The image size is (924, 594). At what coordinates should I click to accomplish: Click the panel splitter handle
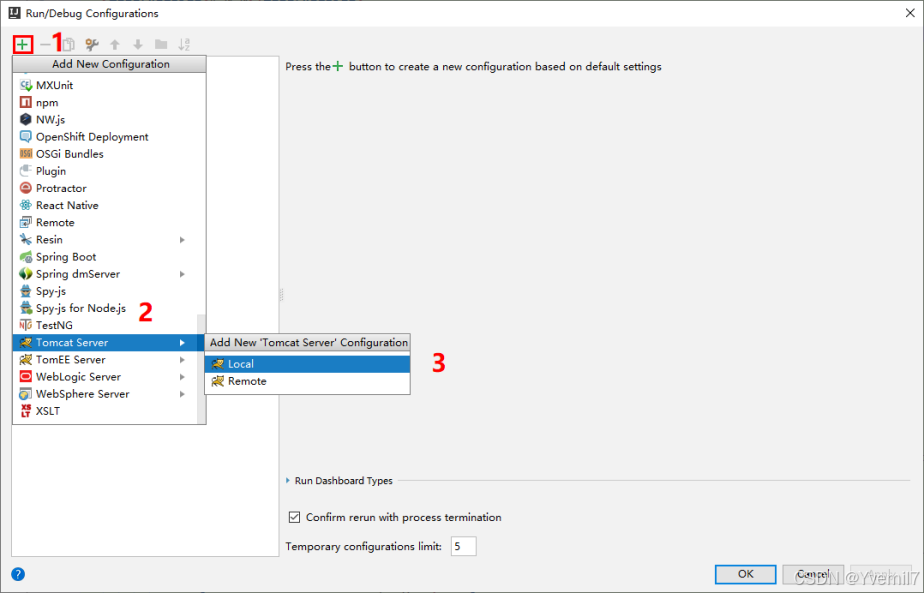point(281,295)
